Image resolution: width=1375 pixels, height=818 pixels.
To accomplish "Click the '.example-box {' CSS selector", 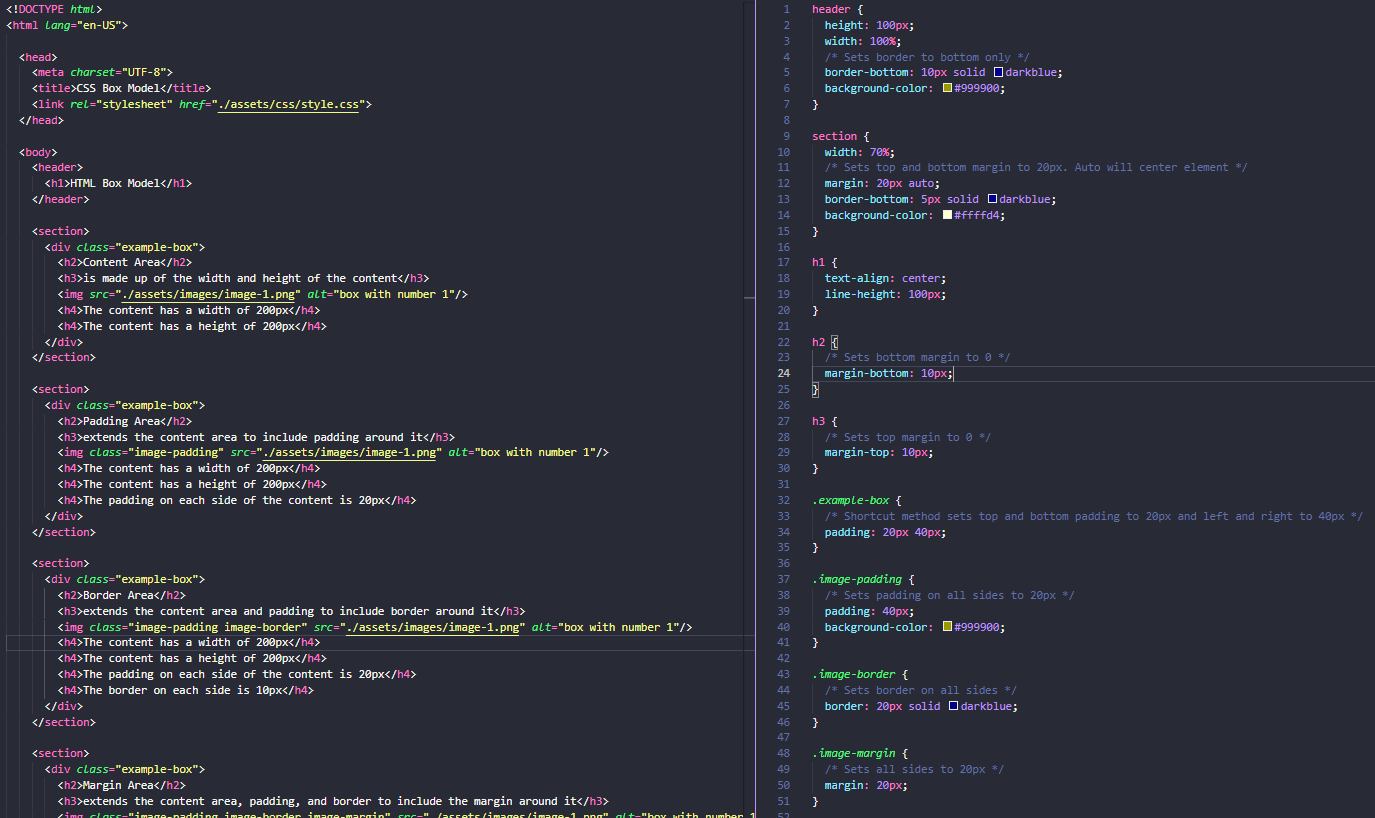I will pyautogui.click(x=856, y=500).
